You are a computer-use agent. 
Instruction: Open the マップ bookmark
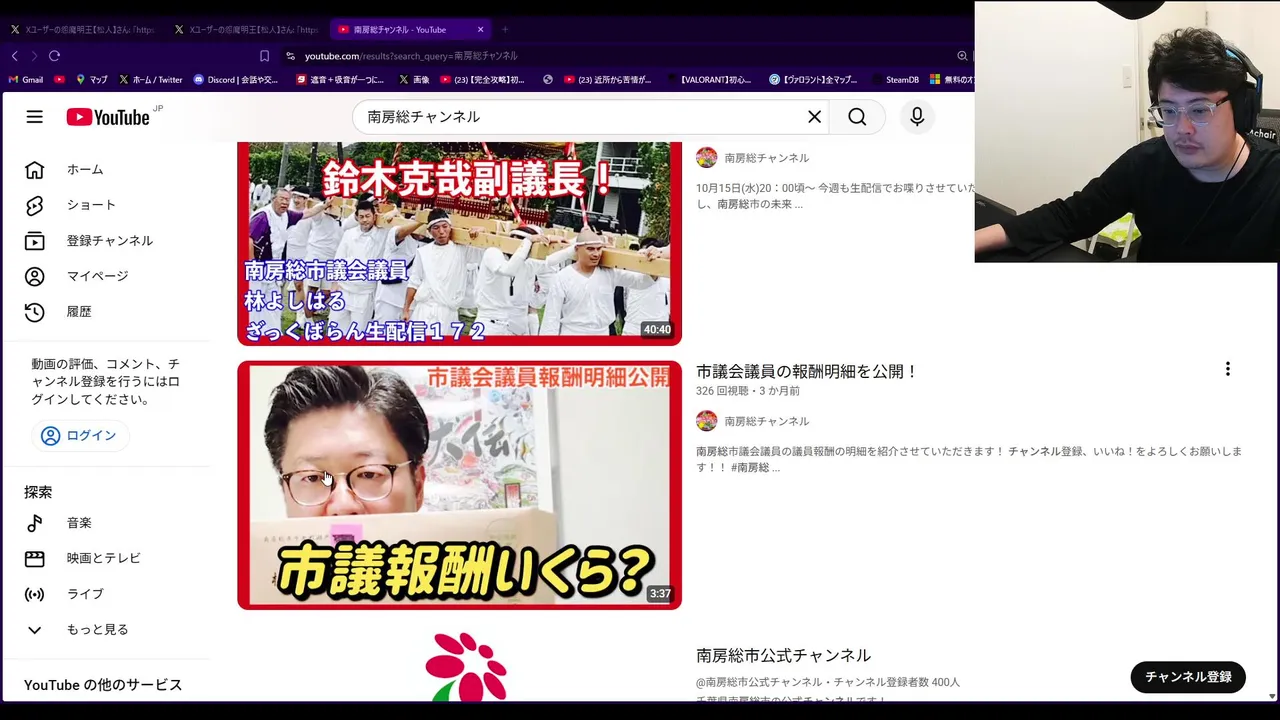tap(90, 80)
